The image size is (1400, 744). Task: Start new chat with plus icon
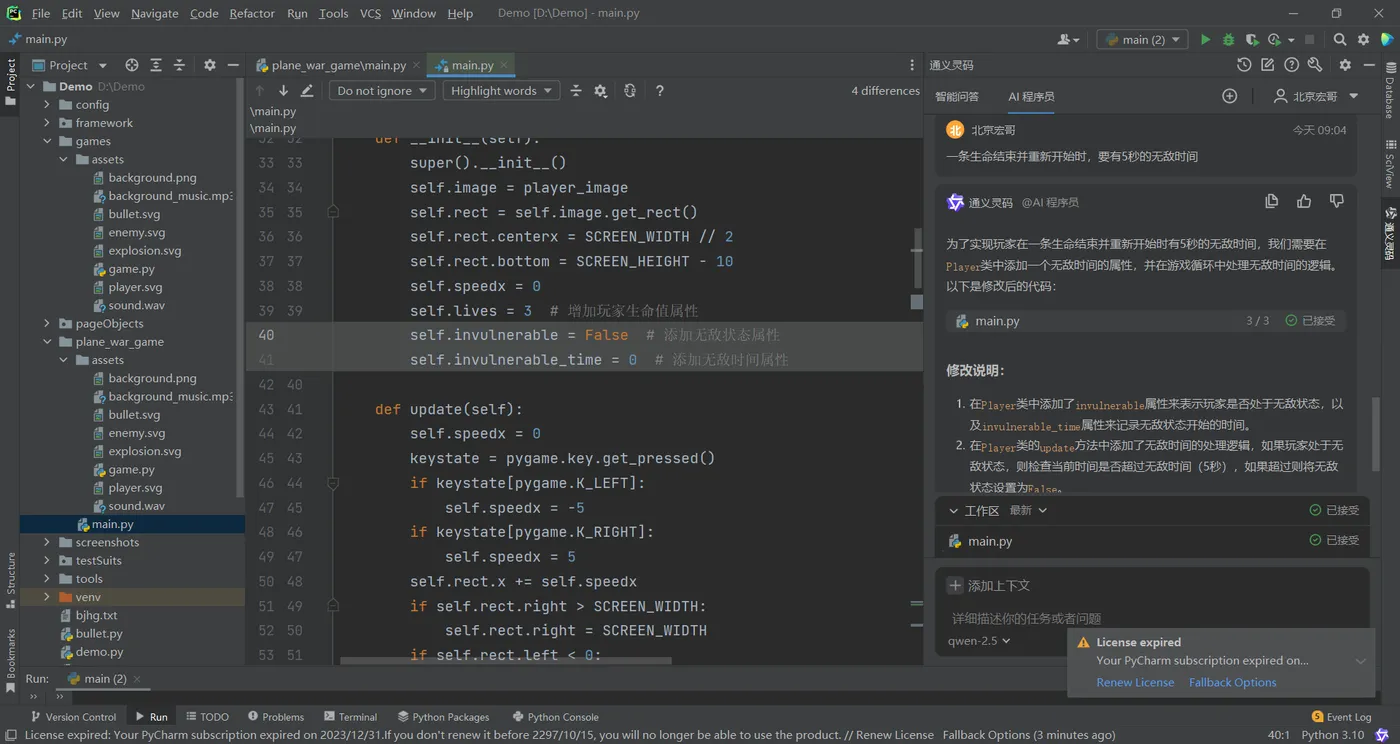[1230, 96]
